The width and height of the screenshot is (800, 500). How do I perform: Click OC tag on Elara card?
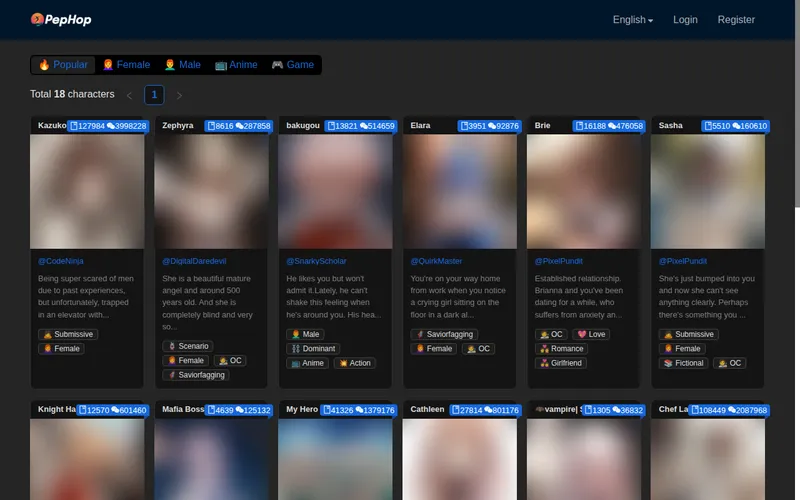click(x=479, y=348)
